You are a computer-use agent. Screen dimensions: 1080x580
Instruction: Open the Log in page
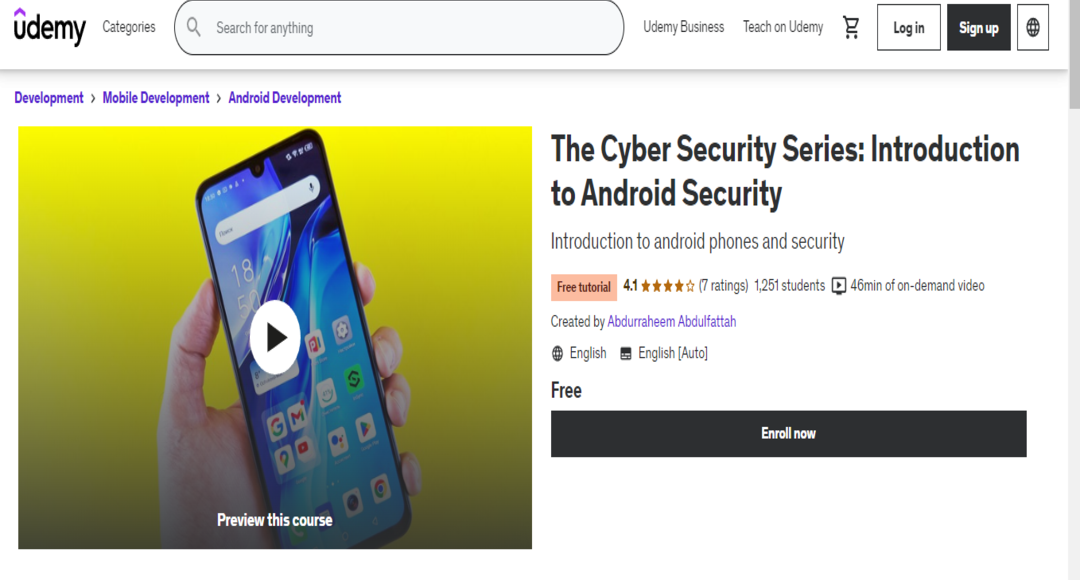(908, 27)
